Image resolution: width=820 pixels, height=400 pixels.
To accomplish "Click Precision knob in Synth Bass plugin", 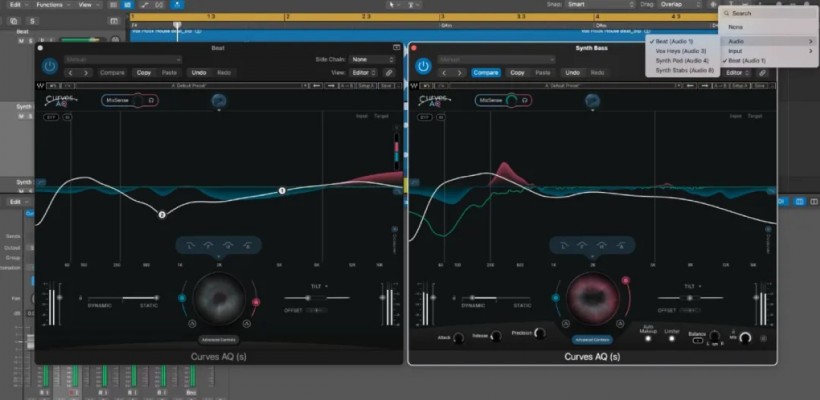I will coord(540,333).
